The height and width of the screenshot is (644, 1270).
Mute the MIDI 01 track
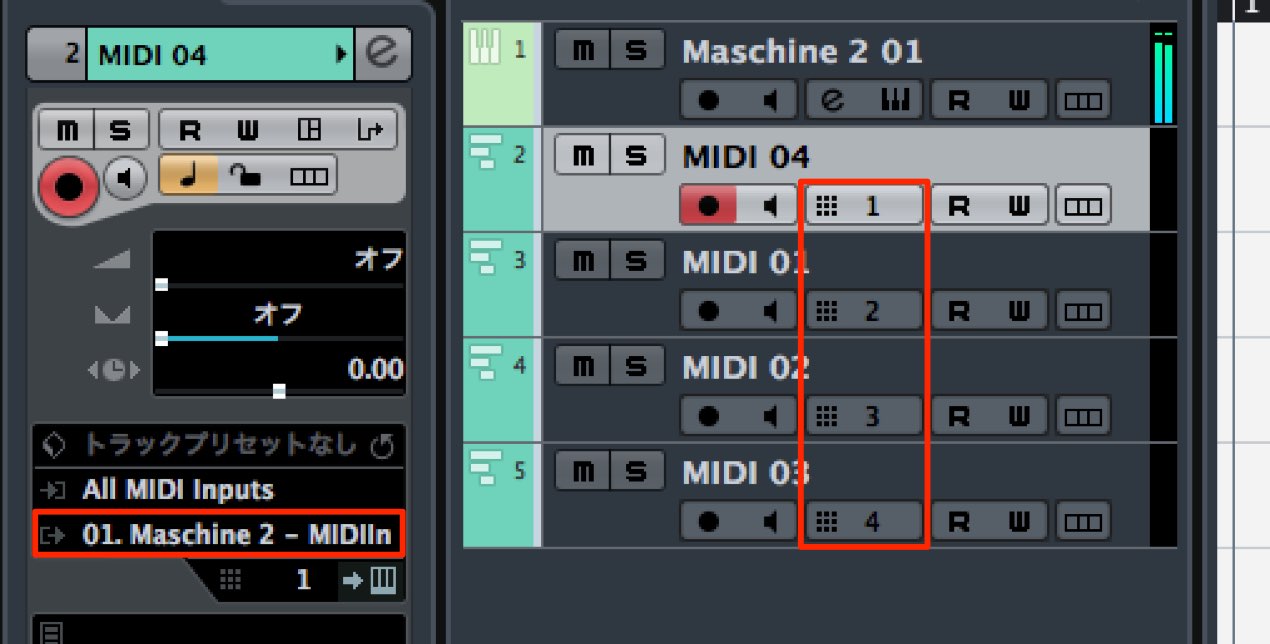582,261
